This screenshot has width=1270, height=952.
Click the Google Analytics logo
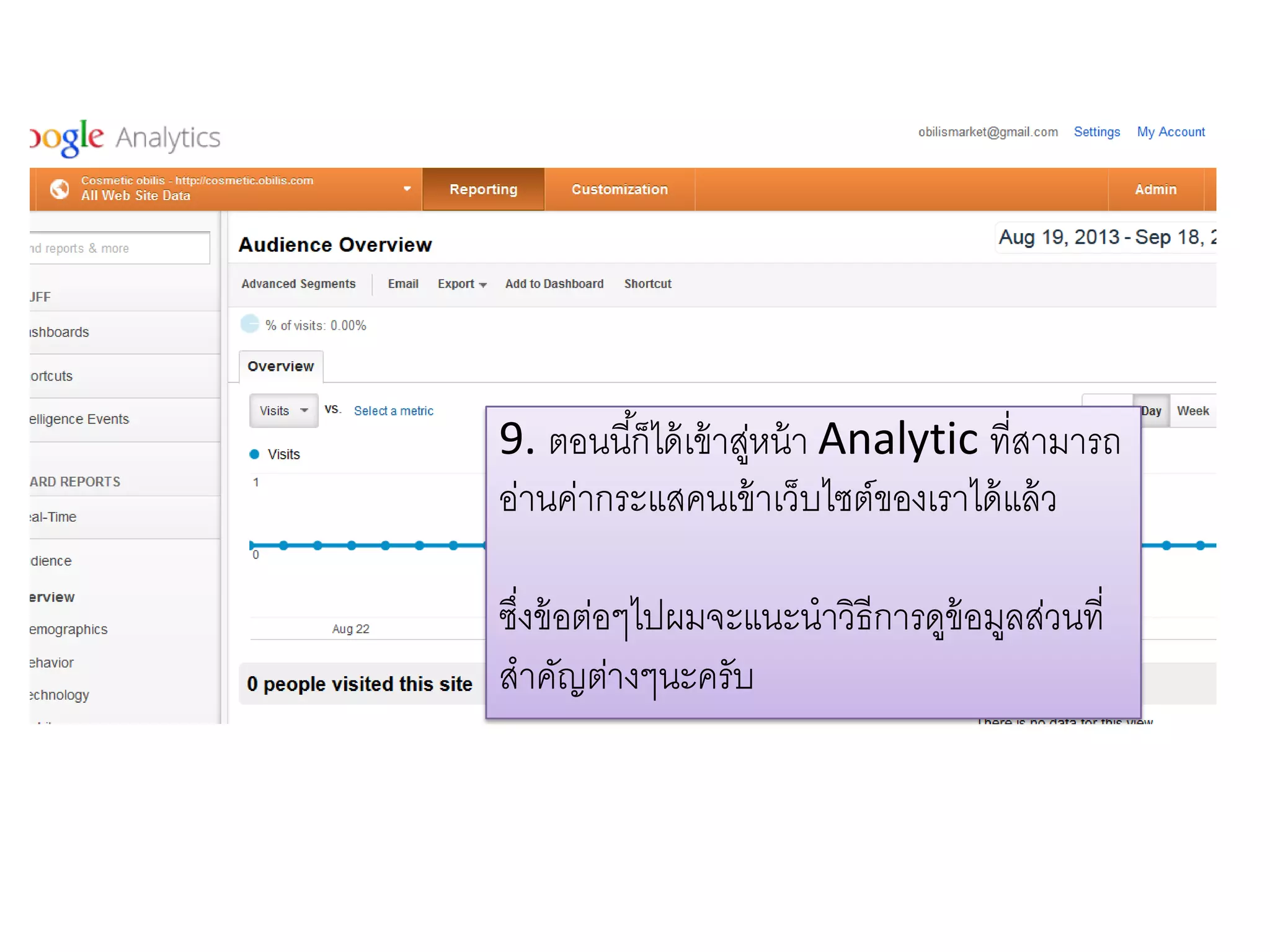[125, 138]
